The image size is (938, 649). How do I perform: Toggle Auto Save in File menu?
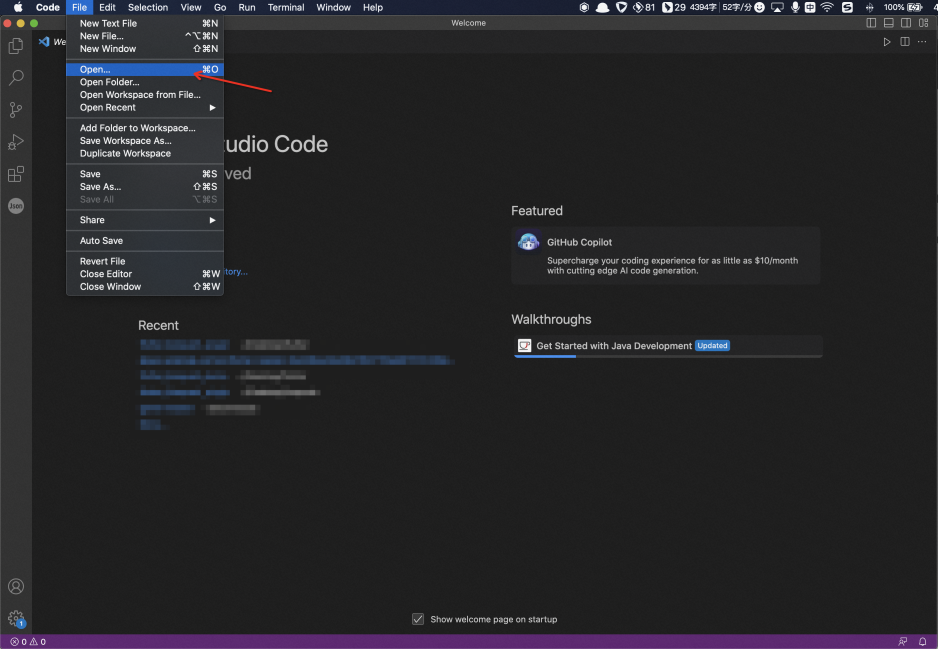(145, 240)
